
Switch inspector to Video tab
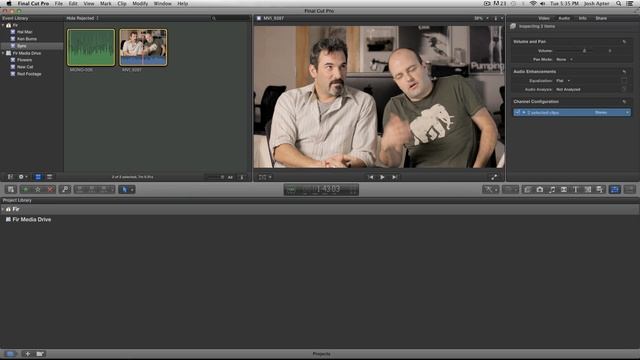(x=544, y=18)
